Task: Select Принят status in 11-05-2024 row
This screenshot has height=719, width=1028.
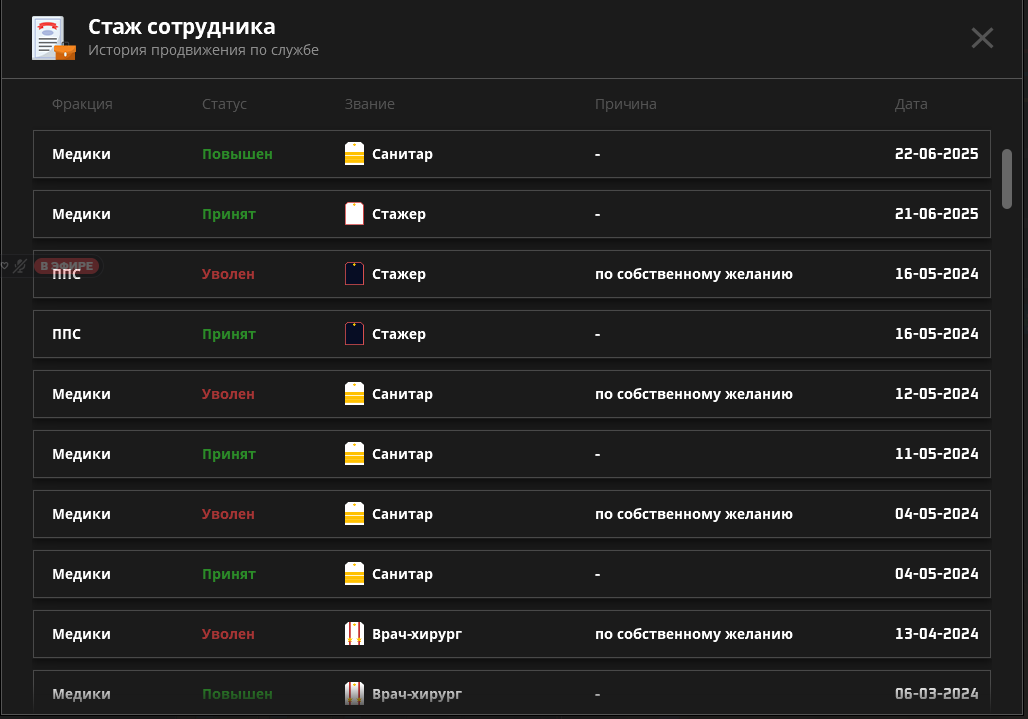Action: 229,454
